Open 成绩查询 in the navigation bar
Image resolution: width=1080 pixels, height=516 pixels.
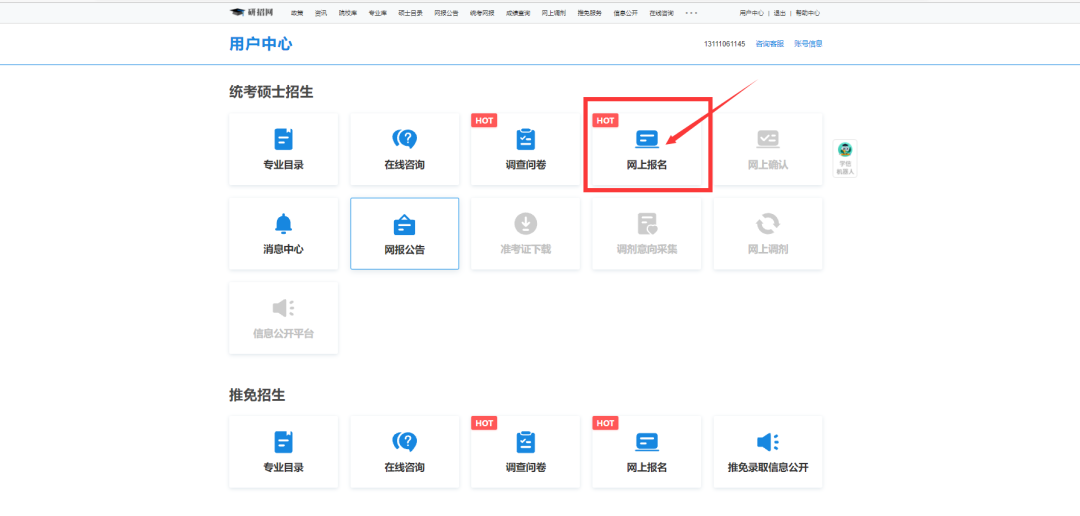click(x=518, y=13)
